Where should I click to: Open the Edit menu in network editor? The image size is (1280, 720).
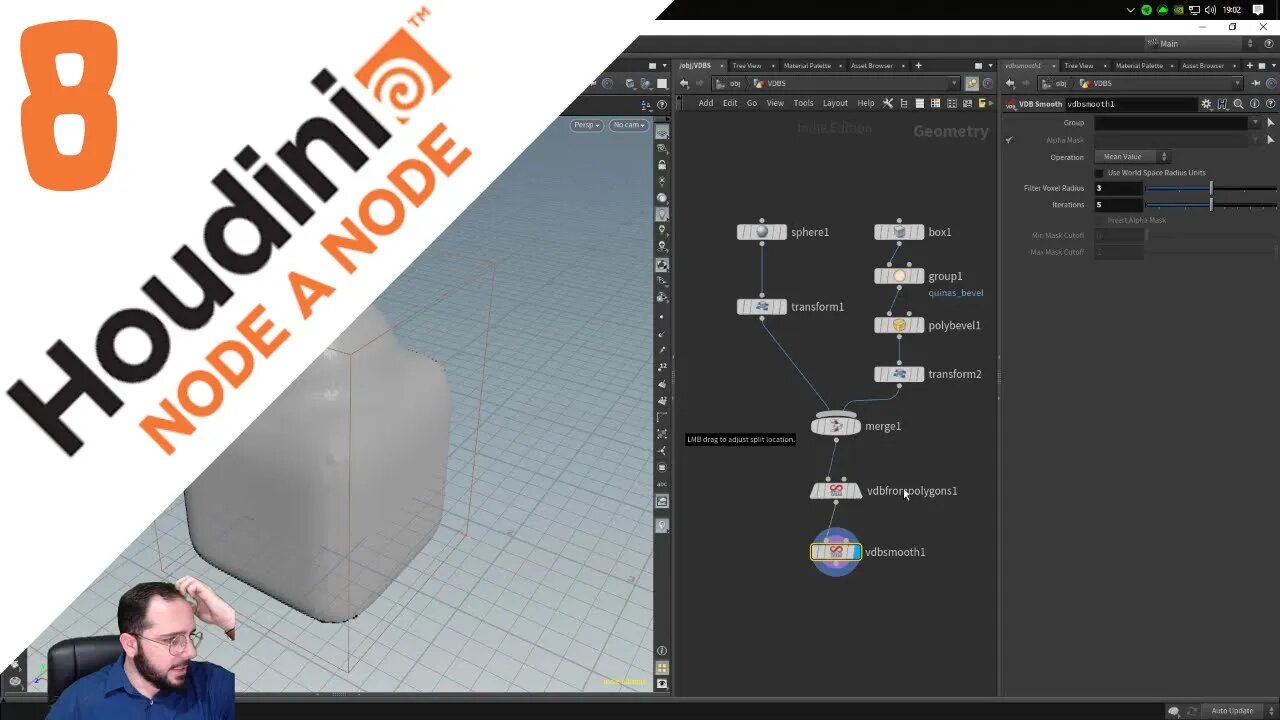[730, 103]
